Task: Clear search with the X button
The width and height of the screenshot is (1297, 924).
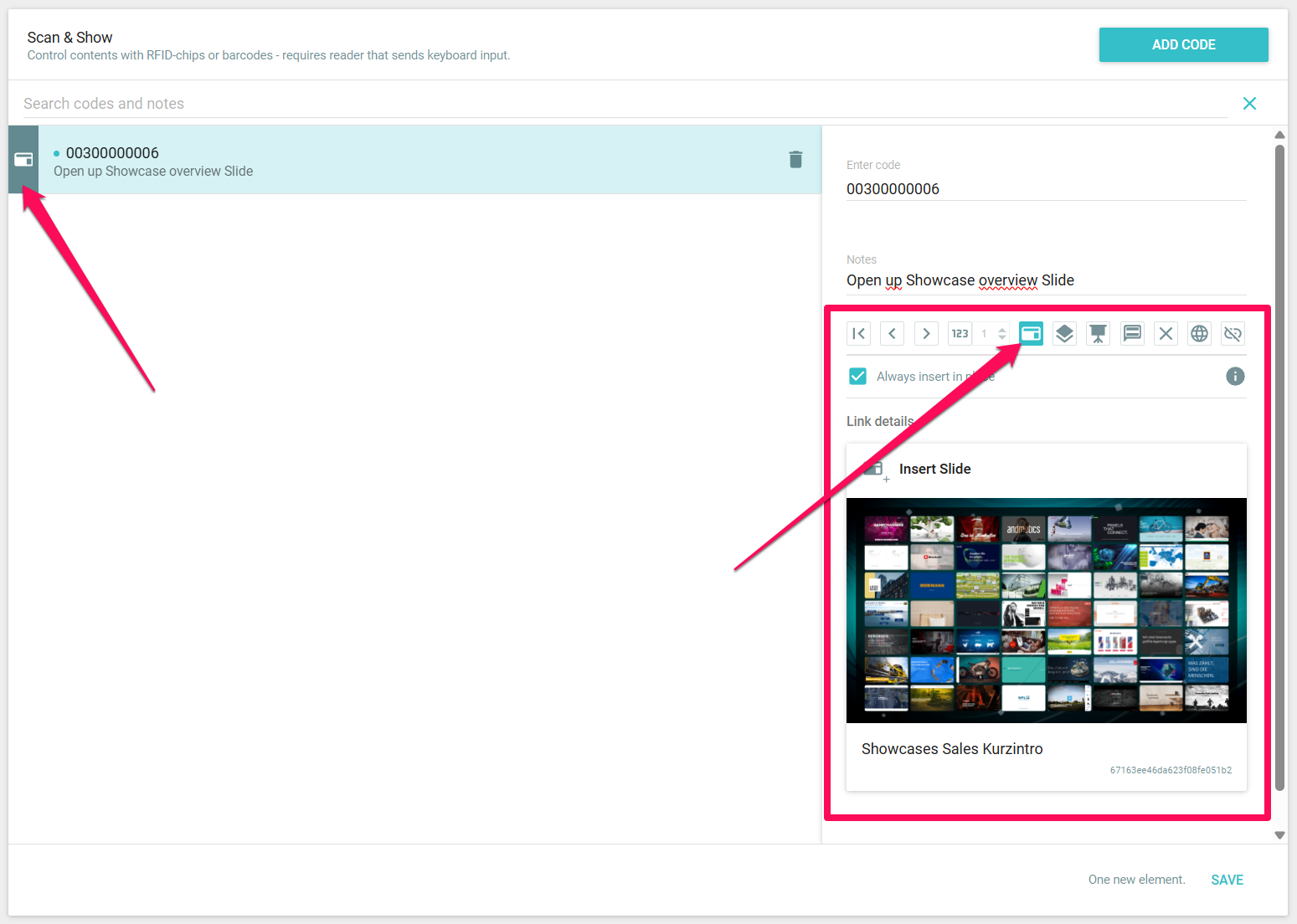Action: (x=1249, y=104)
